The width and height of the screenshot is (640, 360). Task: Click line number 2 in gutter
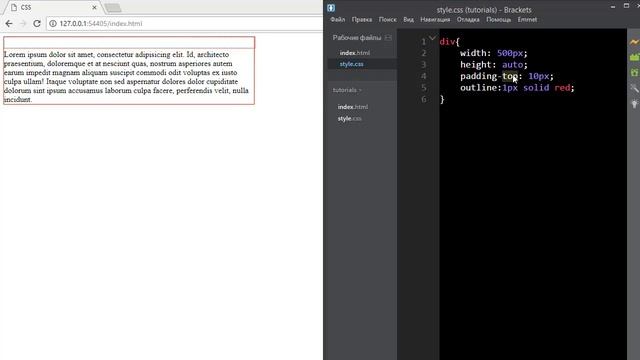(x=424, y=53)
